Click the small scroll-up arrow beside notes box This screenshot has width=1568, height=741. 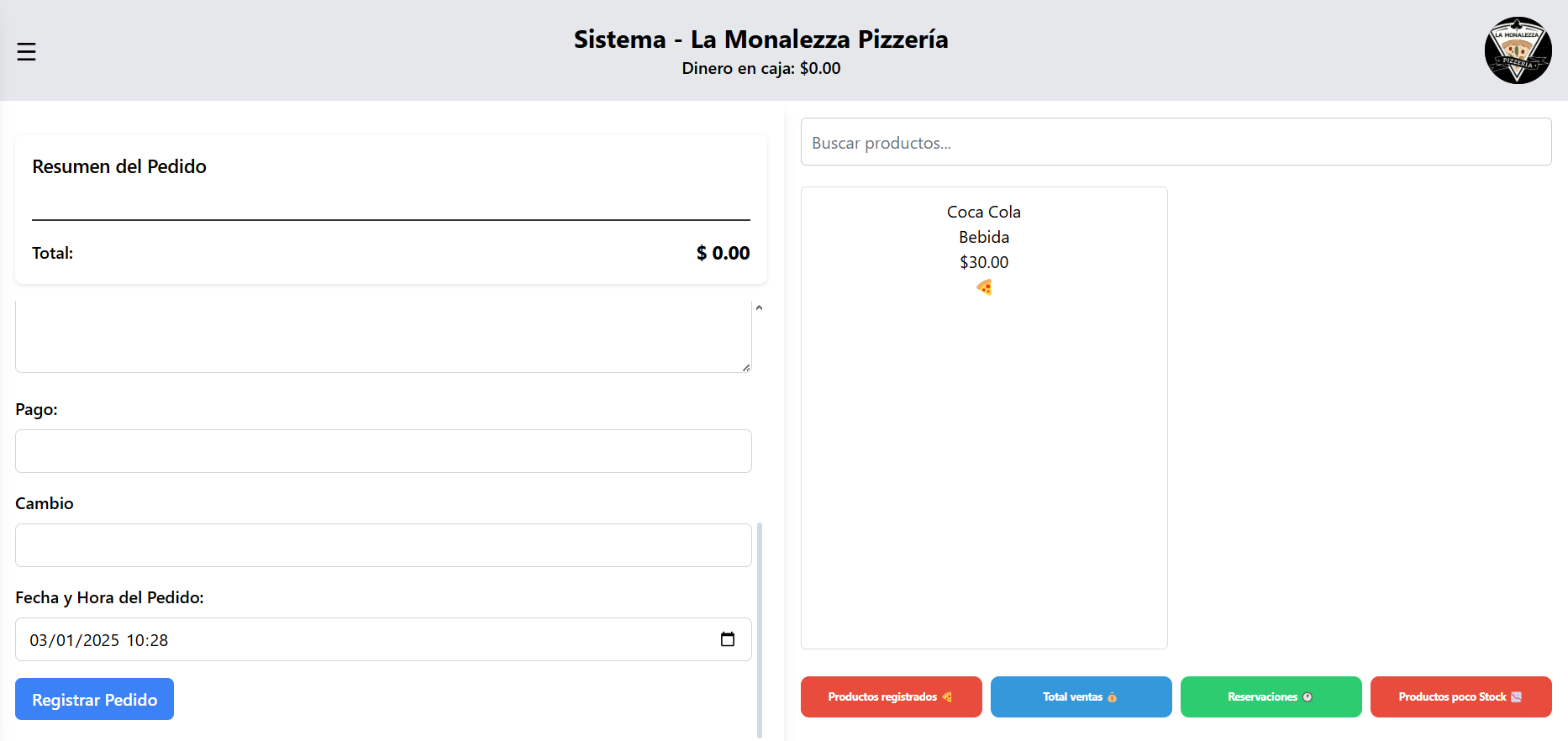coord(759,308)
